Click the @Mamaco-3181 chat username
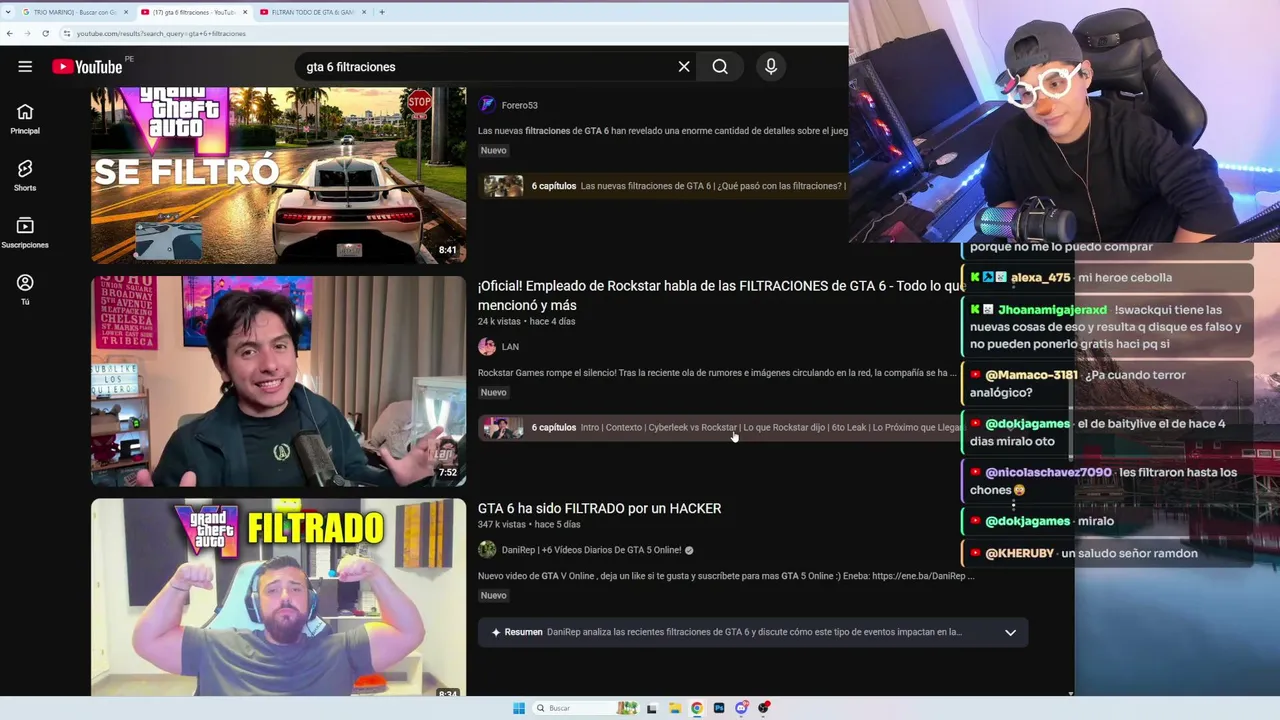The width and height of the screenshot is (1280, 720). tap(1031, 375)
